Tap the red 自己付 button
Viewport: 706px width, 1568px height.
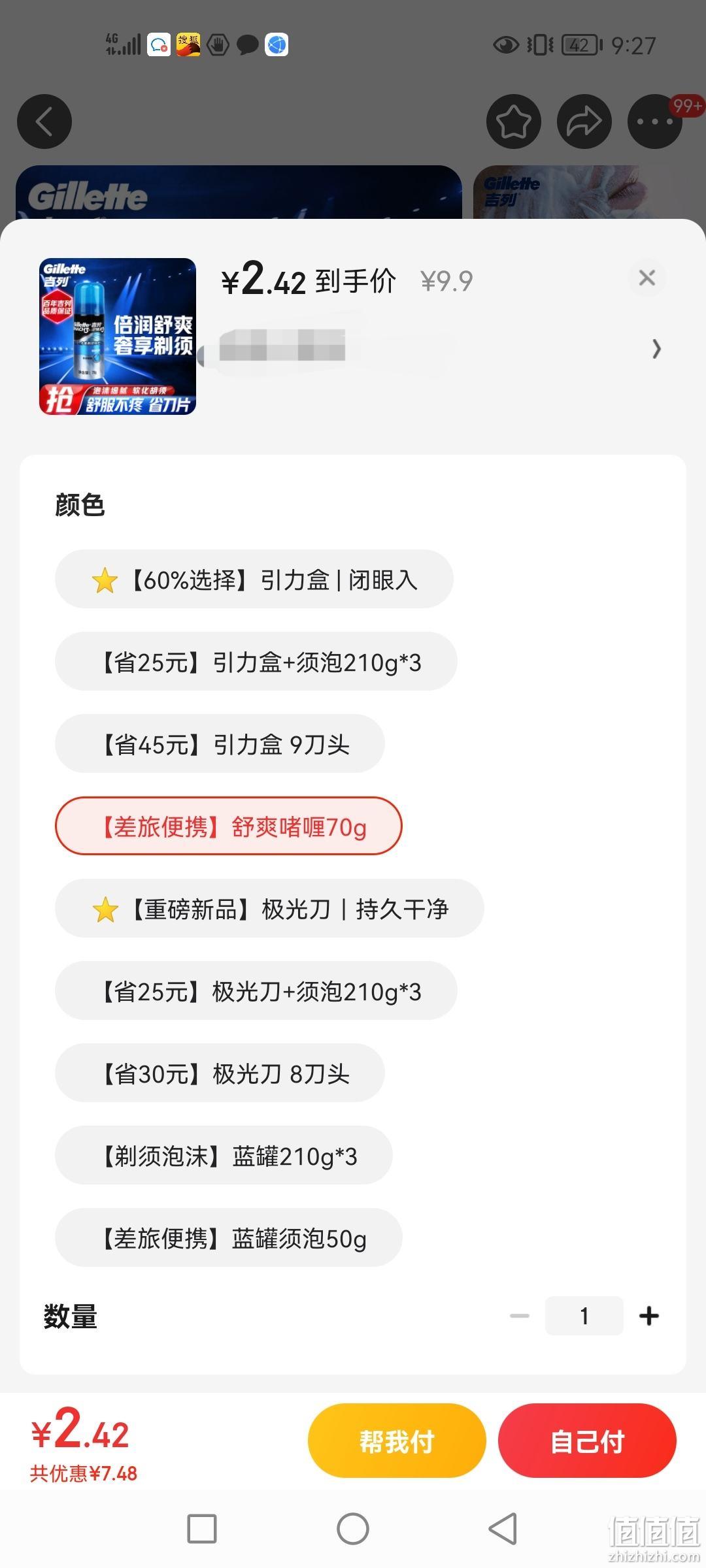(x=587, y=1441)
